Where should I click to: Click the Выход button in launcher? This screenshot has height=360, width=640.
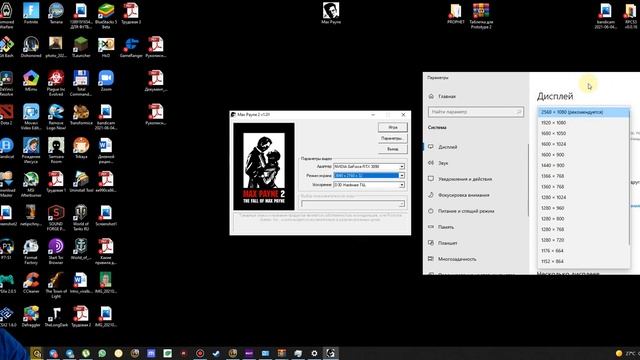tap(393, 149)
